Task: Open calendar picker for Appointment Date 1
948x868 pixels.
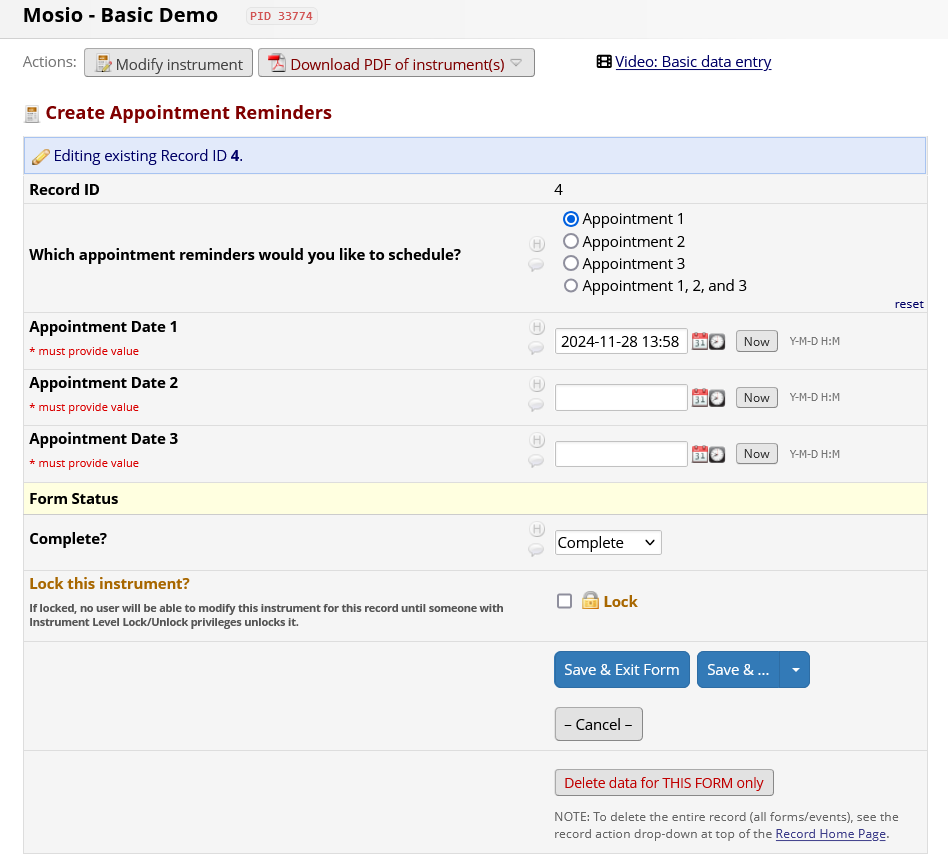Action: (700, 342)
